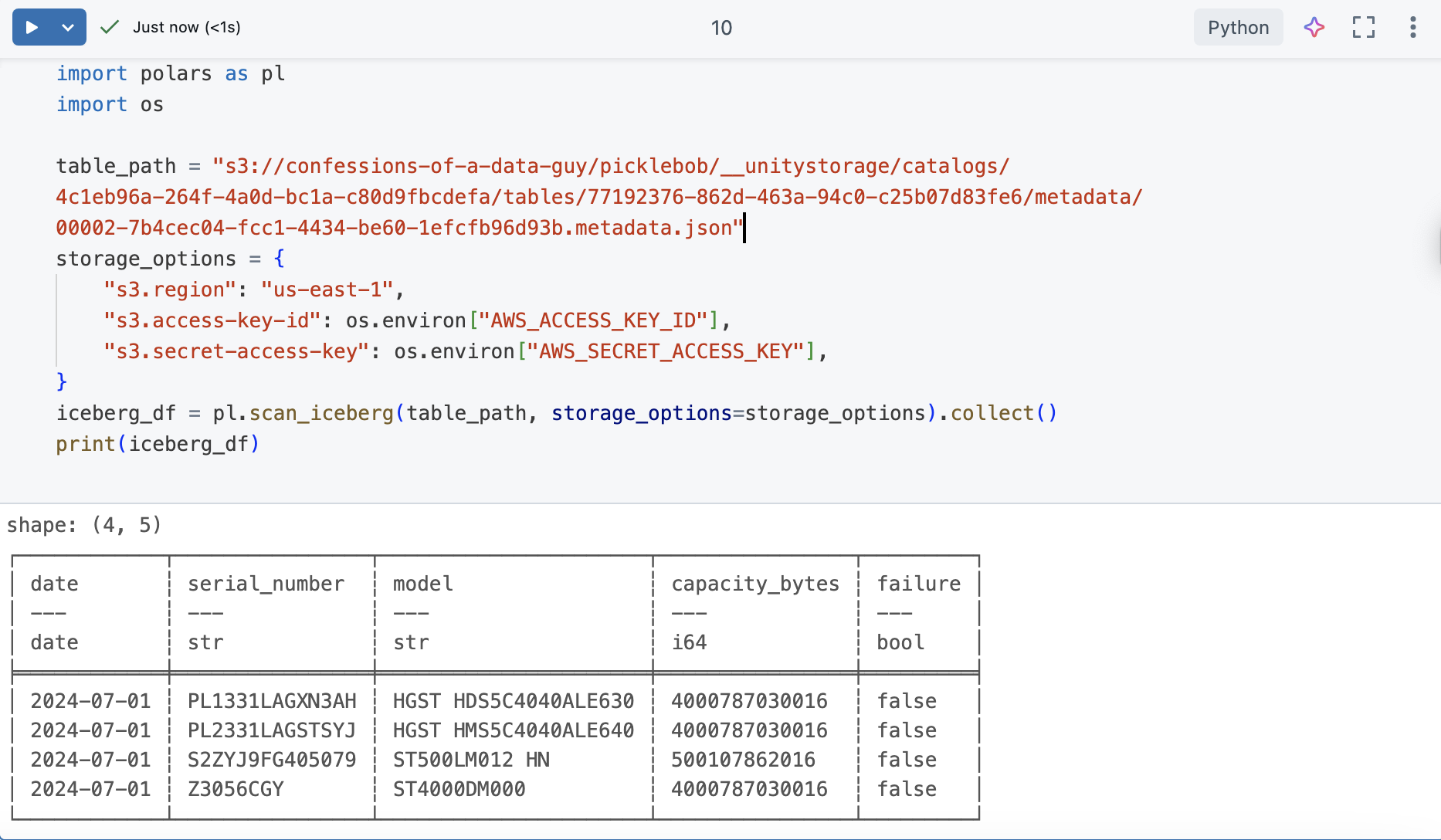
Task: Expand the cell to fullscreen focus mode
Action: 1363,28
